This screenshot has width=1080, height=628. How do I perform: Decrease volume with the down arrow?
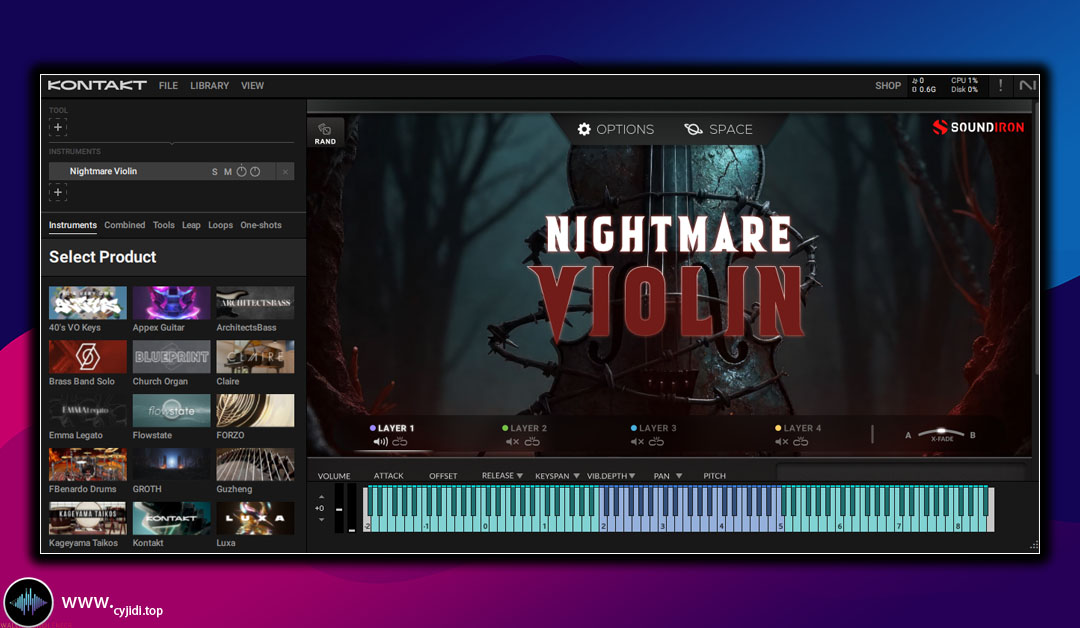321,519
